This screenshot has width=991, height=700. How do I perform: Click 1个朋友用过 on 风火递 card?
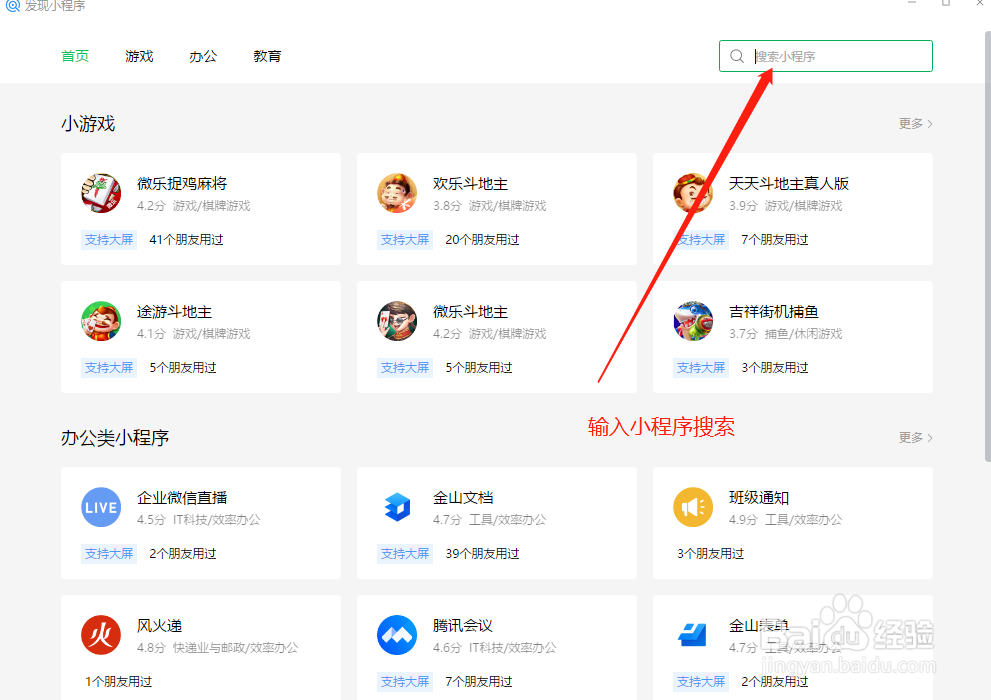[119, 682]
